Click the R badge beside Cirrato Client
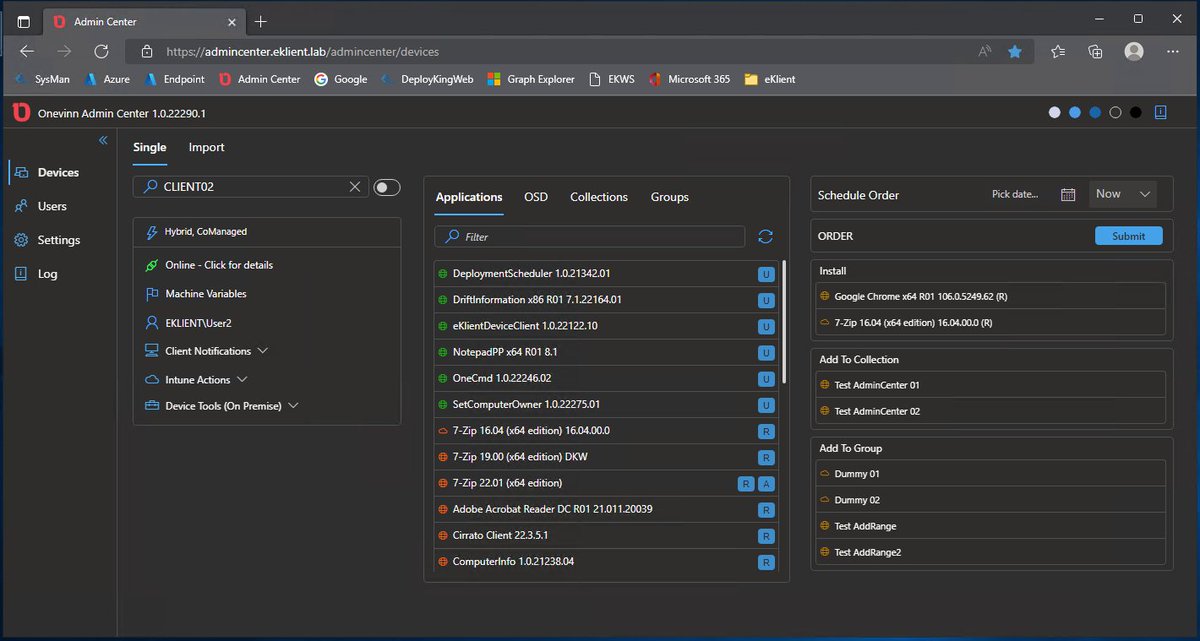Viewport: 1200px width, 641px height. click(x=766, y=535)
